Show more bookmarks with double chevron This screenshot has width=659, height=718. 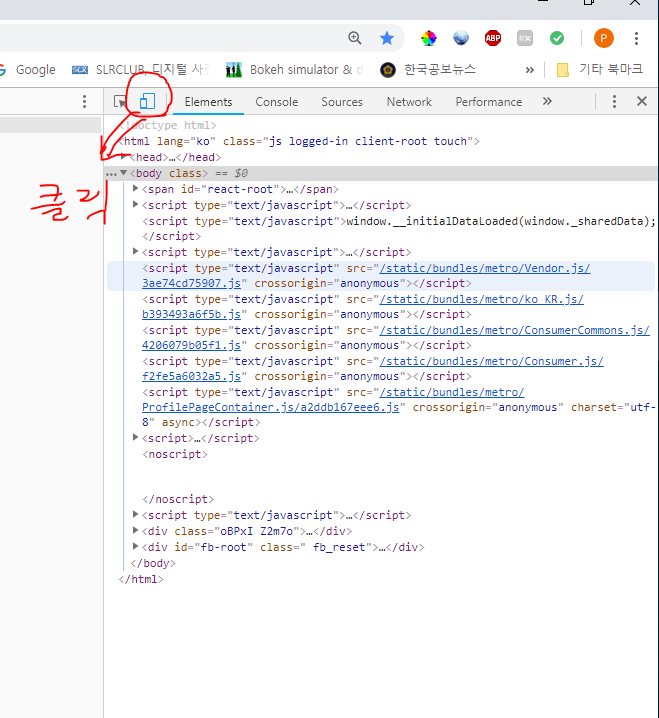coord(529,70)
